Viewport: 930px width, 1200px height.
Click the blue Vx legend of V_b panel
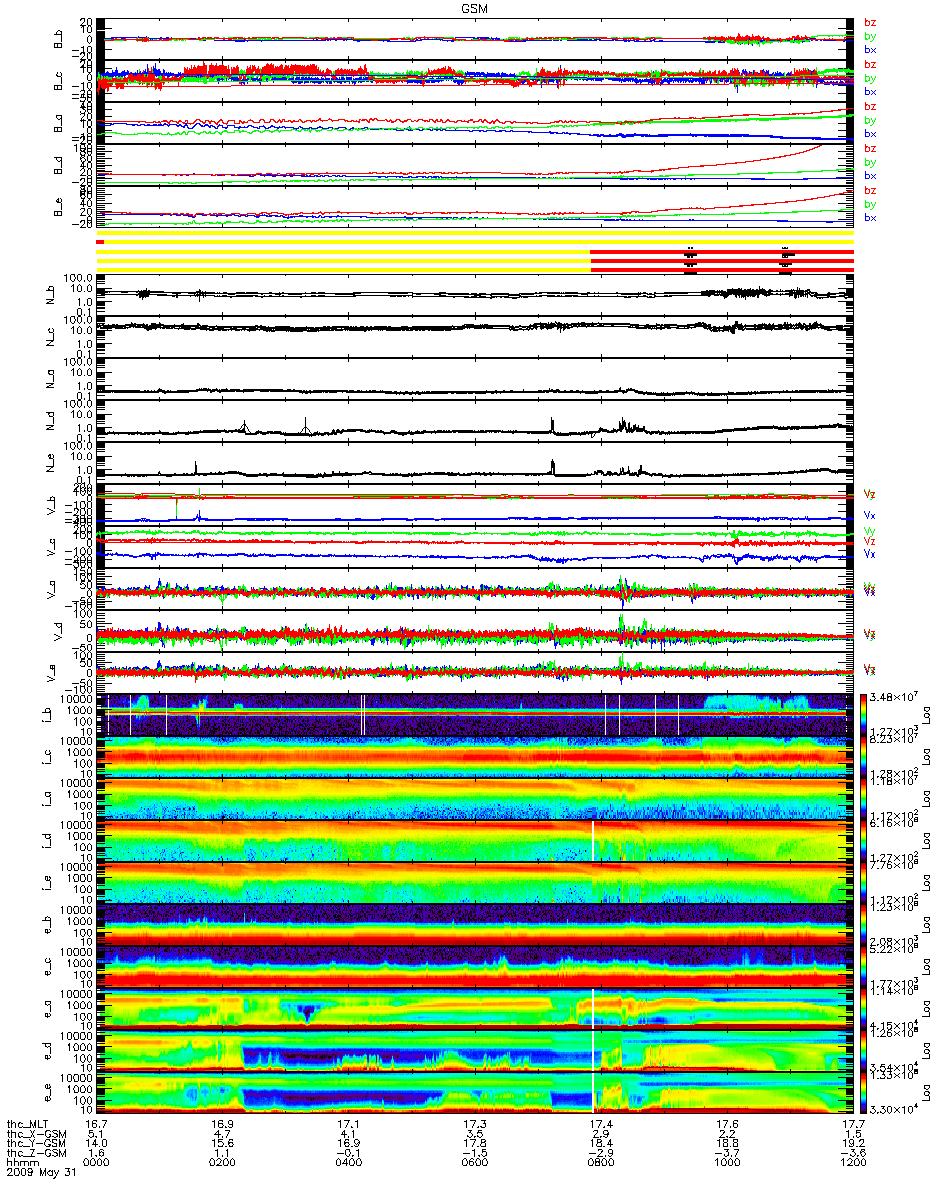click(x=870, y=516)
